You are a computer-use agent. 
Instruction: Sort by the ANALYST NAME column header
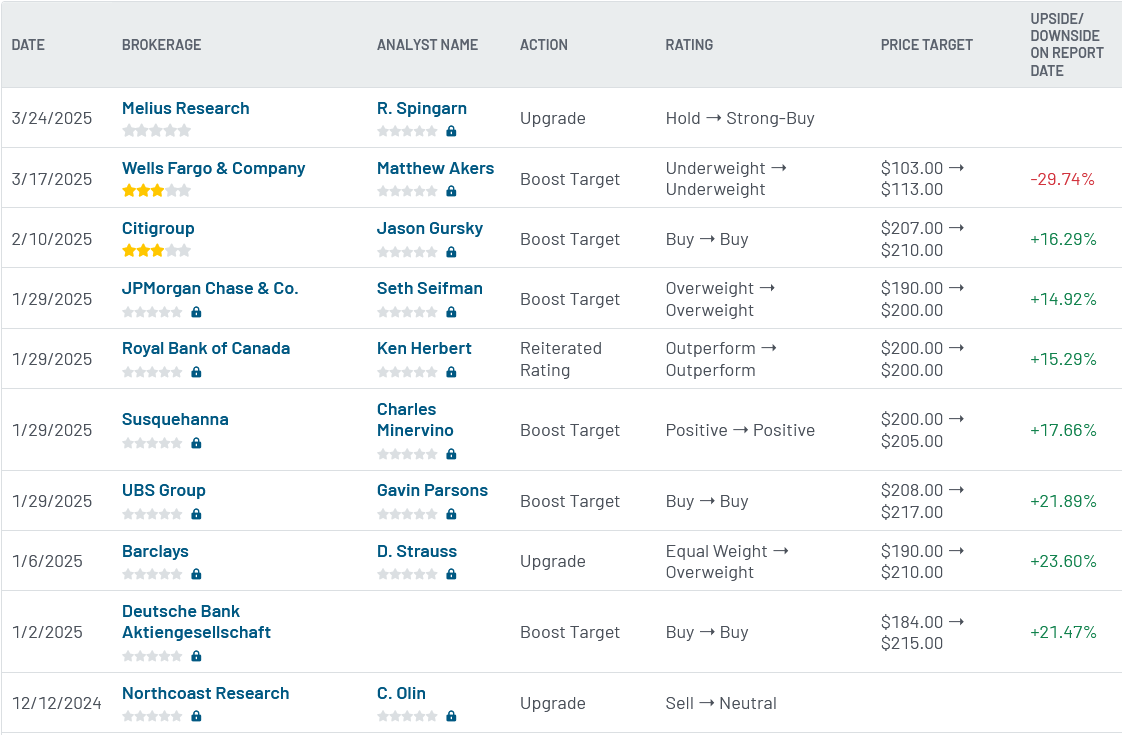pyautogui.click(x=427, y=44)
